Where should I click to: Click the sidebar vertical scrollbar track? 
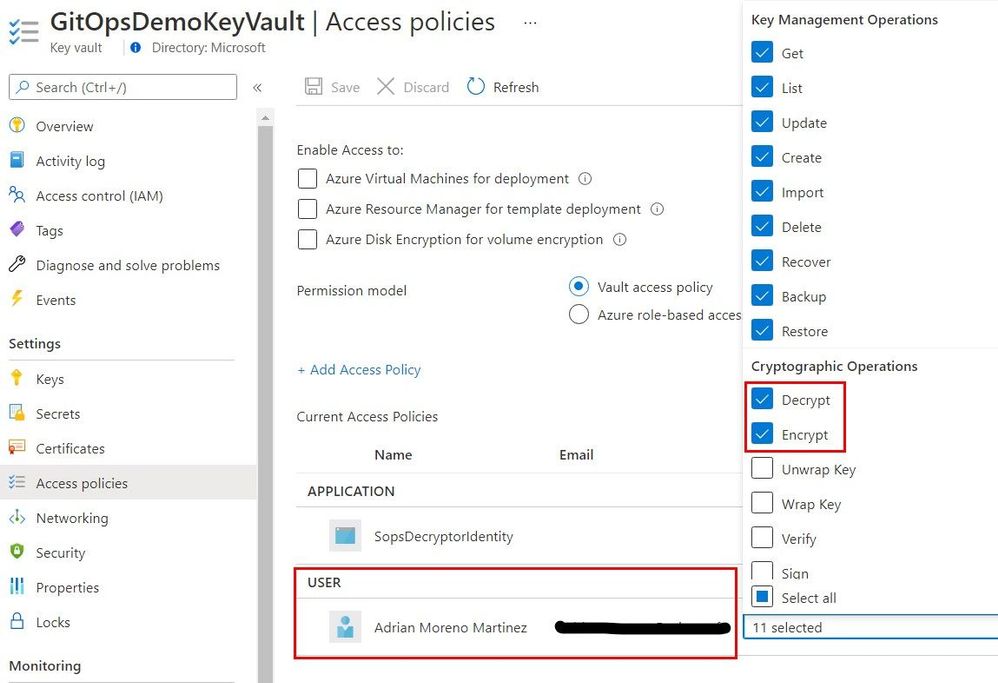coord(265,404)
